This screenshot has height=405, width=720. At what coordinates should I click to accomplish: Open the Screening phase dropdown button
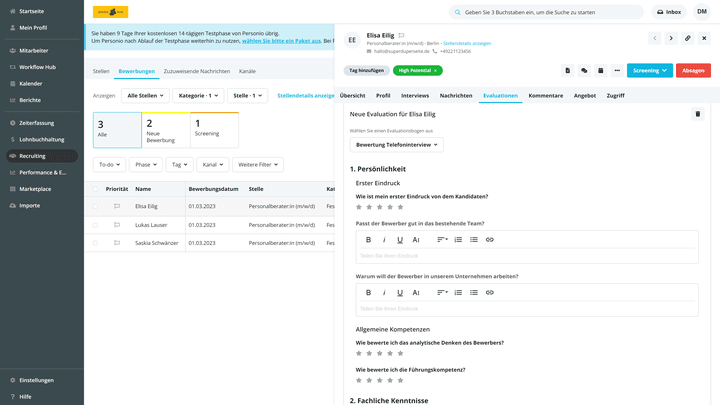pos(650,71)
